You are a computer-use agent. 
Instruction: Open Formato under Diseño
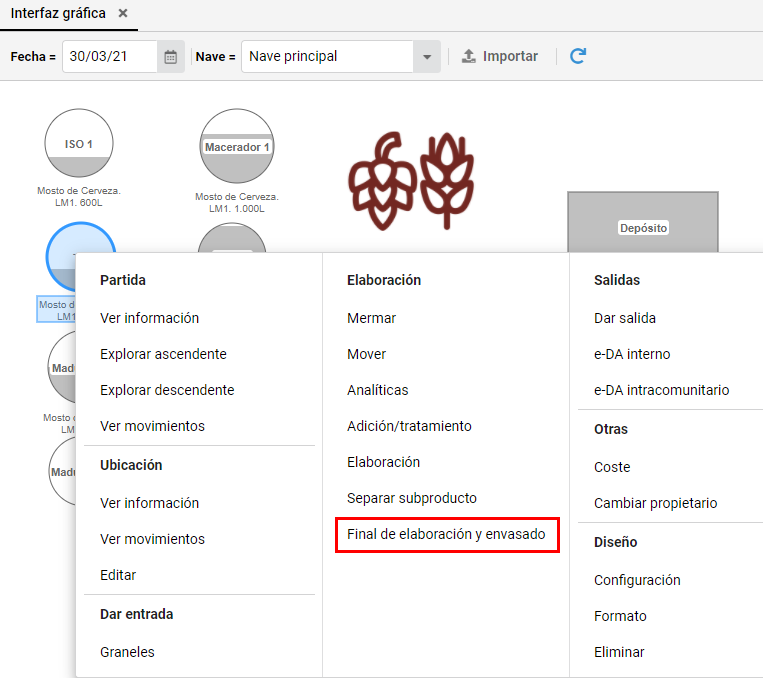pos(620,616)
